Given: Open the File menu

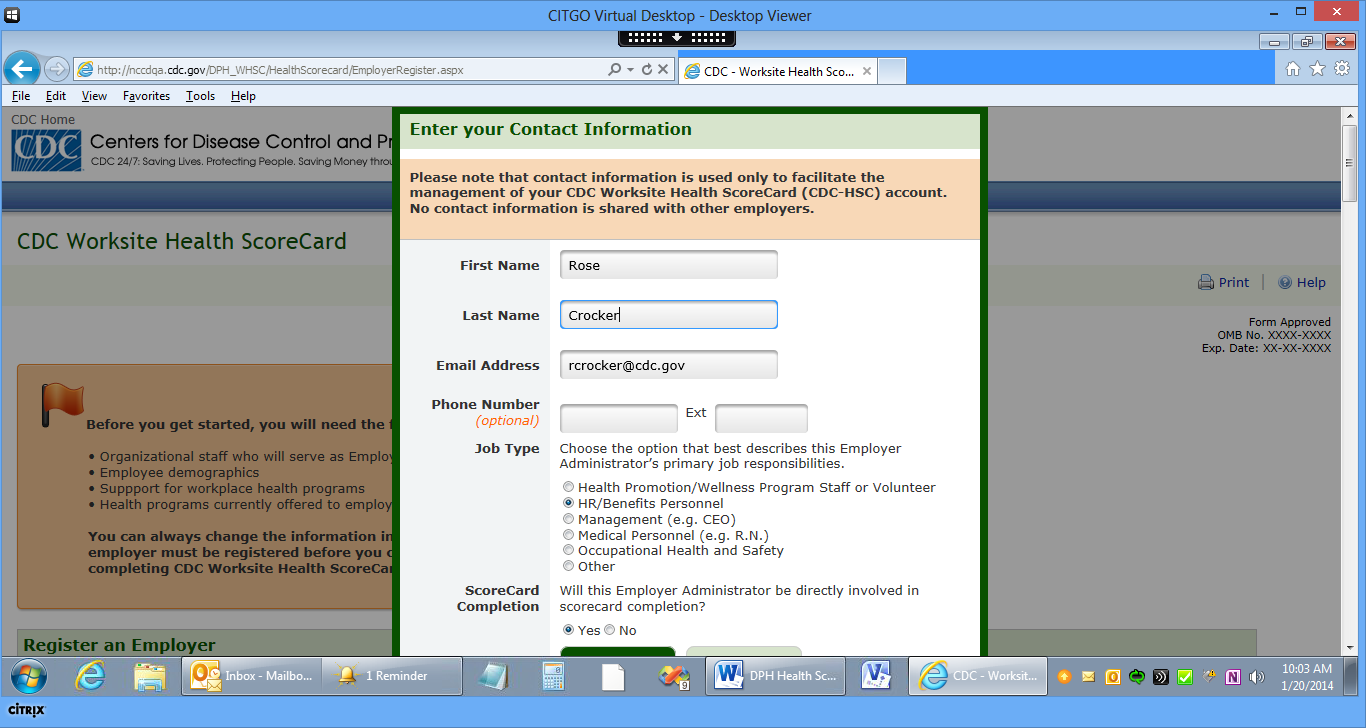Looking at the screenshot, I should coord(21,96).
